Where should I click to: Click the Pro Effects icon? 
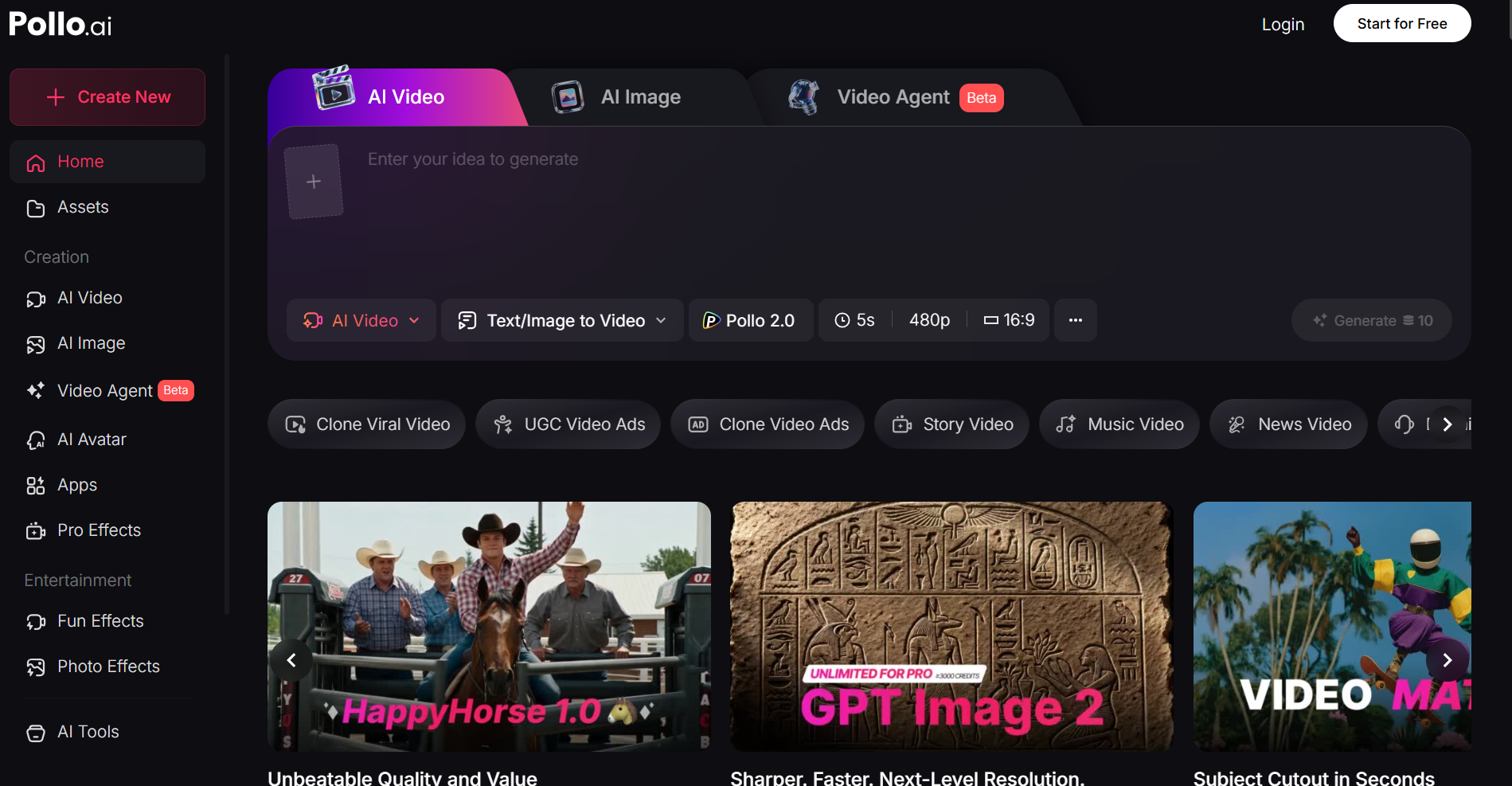click(36, 531)
